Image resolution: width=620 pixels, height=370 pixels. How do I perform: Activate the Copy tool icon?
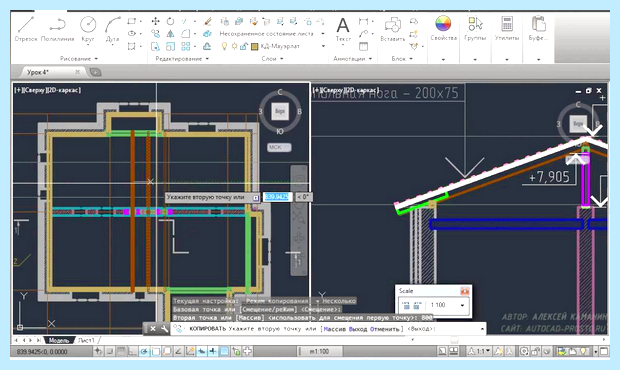tap(155, 34)
